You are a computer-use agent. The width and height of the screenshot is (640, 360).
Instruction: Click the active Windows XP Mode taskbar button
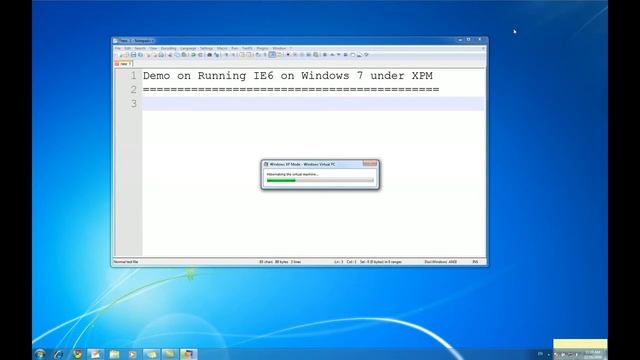[x=188, y=354]
